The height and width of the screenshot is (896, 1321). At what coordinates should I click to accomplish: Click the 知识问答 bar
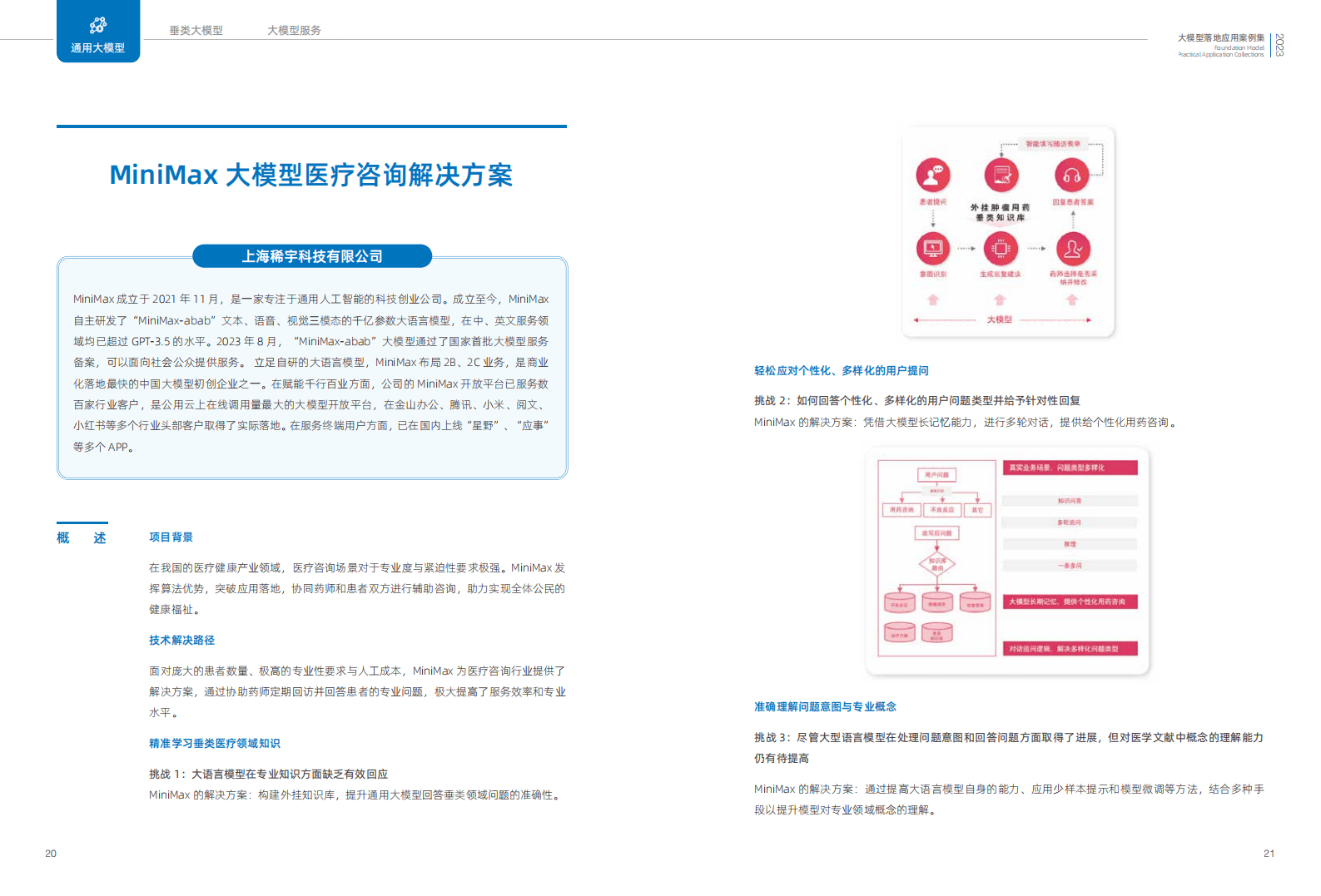[x=1070, y=501]
